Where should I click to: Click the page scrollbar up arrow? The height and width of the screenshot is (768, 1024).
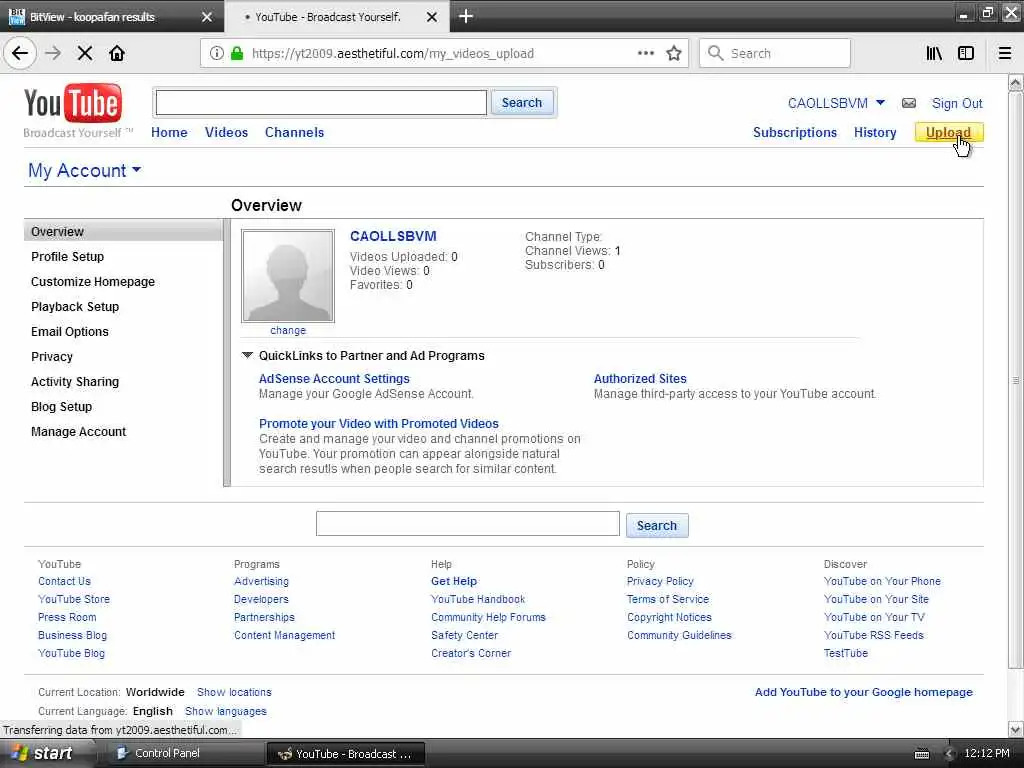coord(1016,83)
